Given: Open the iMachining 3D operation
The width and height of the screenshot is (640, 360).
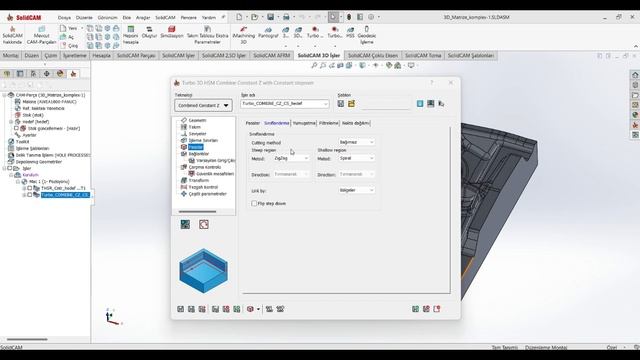Looking at the screenshot, I should (243, 35).
